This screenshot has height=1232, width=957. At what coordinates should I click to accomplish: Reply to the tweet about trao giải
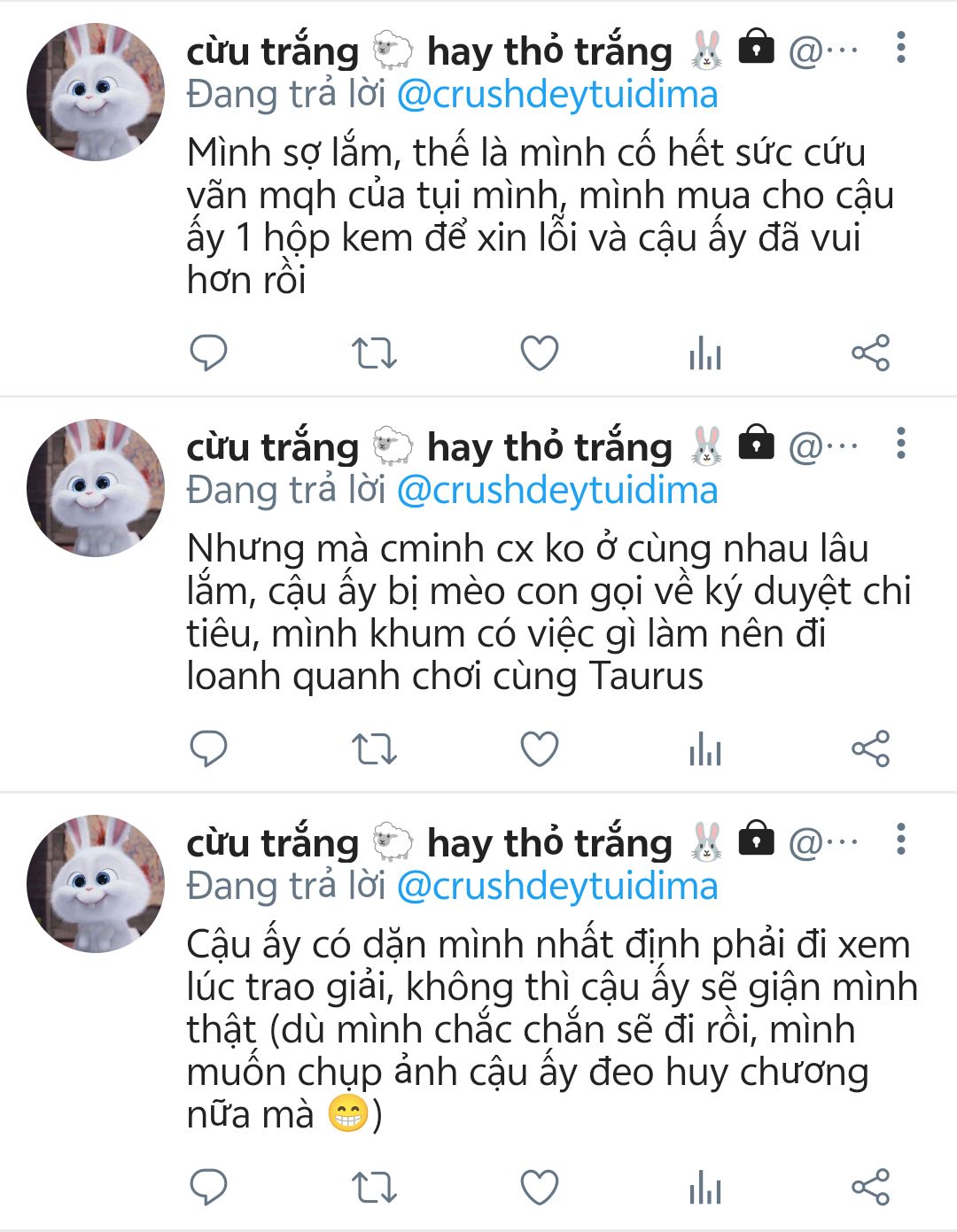[209, 1187]
